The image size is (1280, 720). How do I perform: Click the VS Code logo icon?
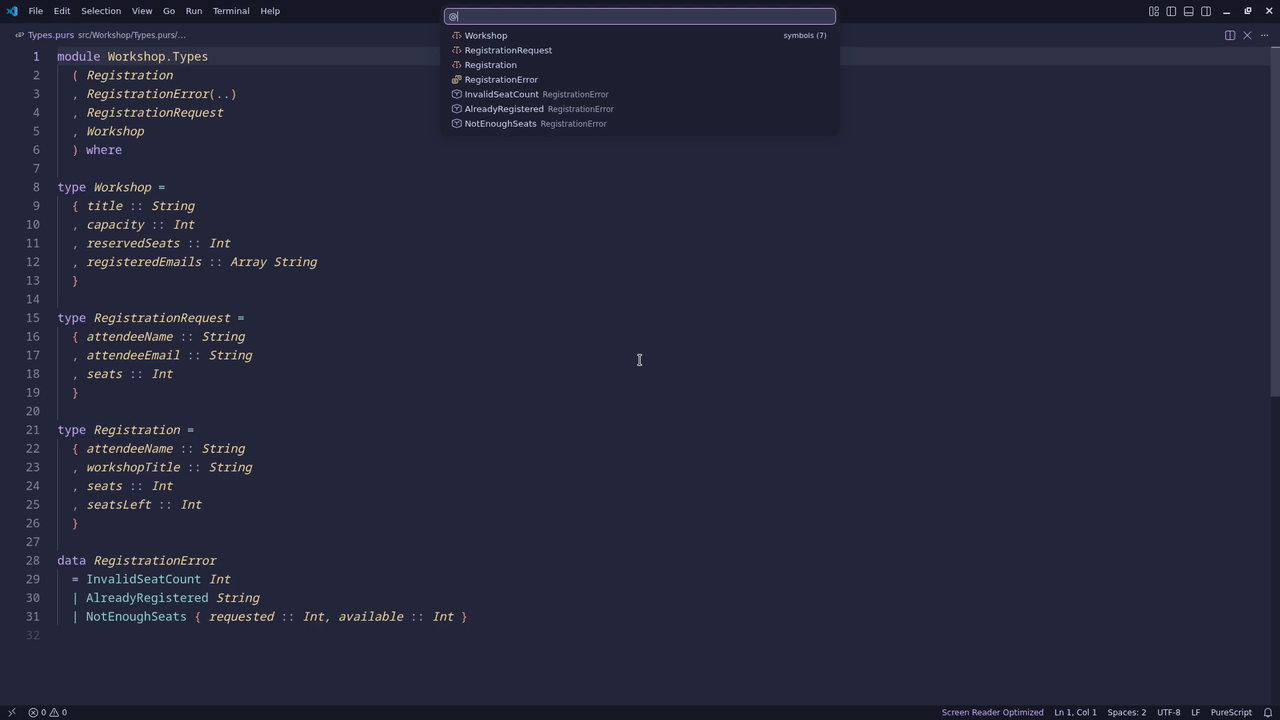point(12,11)
